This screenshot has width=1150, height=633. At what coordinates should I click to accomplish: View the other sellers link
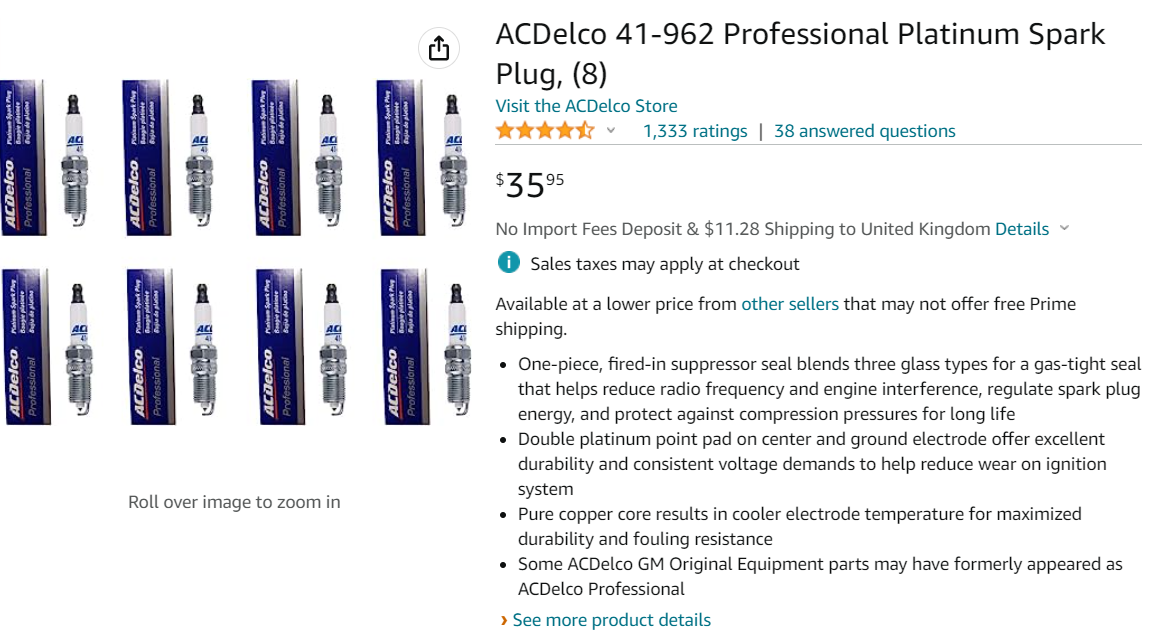pos(789,304)
